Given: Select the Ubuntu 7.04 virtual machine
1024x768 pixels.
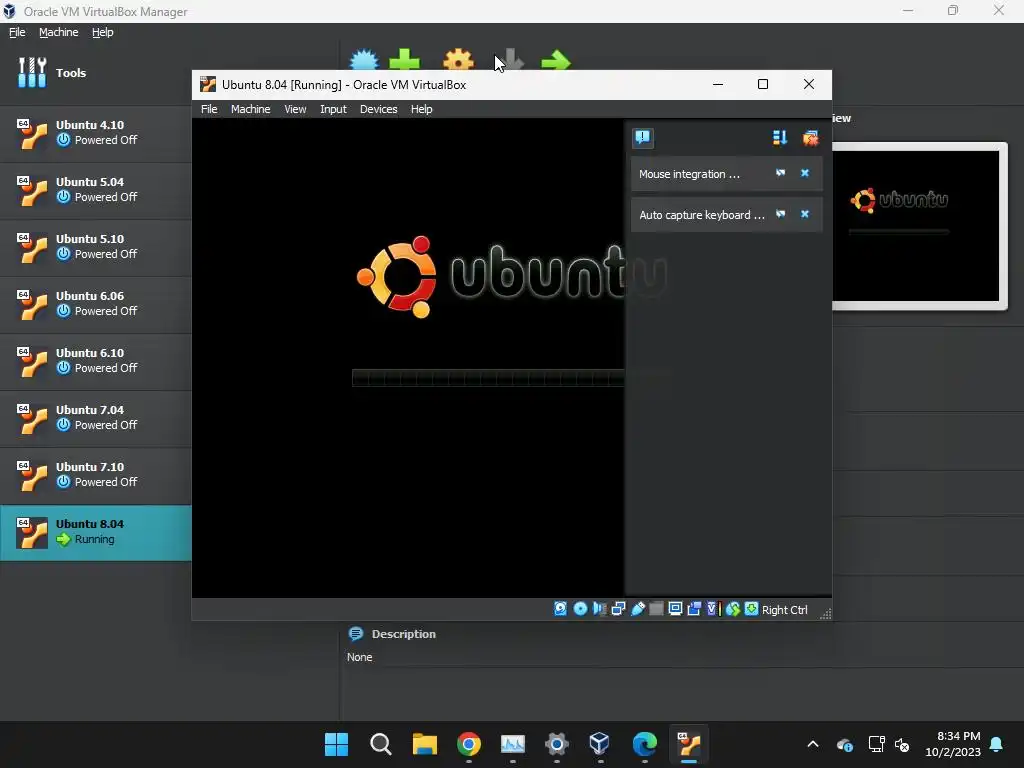Looking at the screenshot, I should click(95, 417).
